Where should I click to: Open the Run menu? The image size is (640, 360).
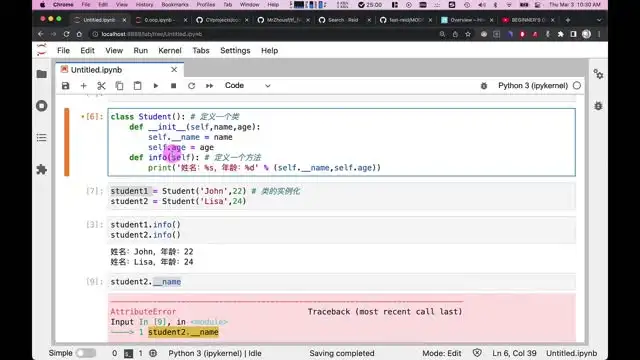pyautogui.click(x=140, y=51)
